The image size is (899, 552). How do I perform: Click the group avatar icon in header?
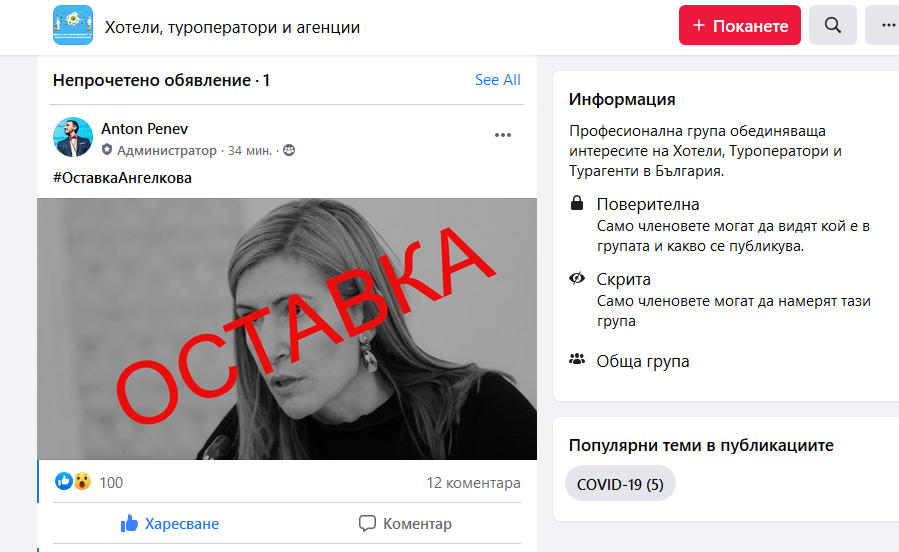(73, 25)
